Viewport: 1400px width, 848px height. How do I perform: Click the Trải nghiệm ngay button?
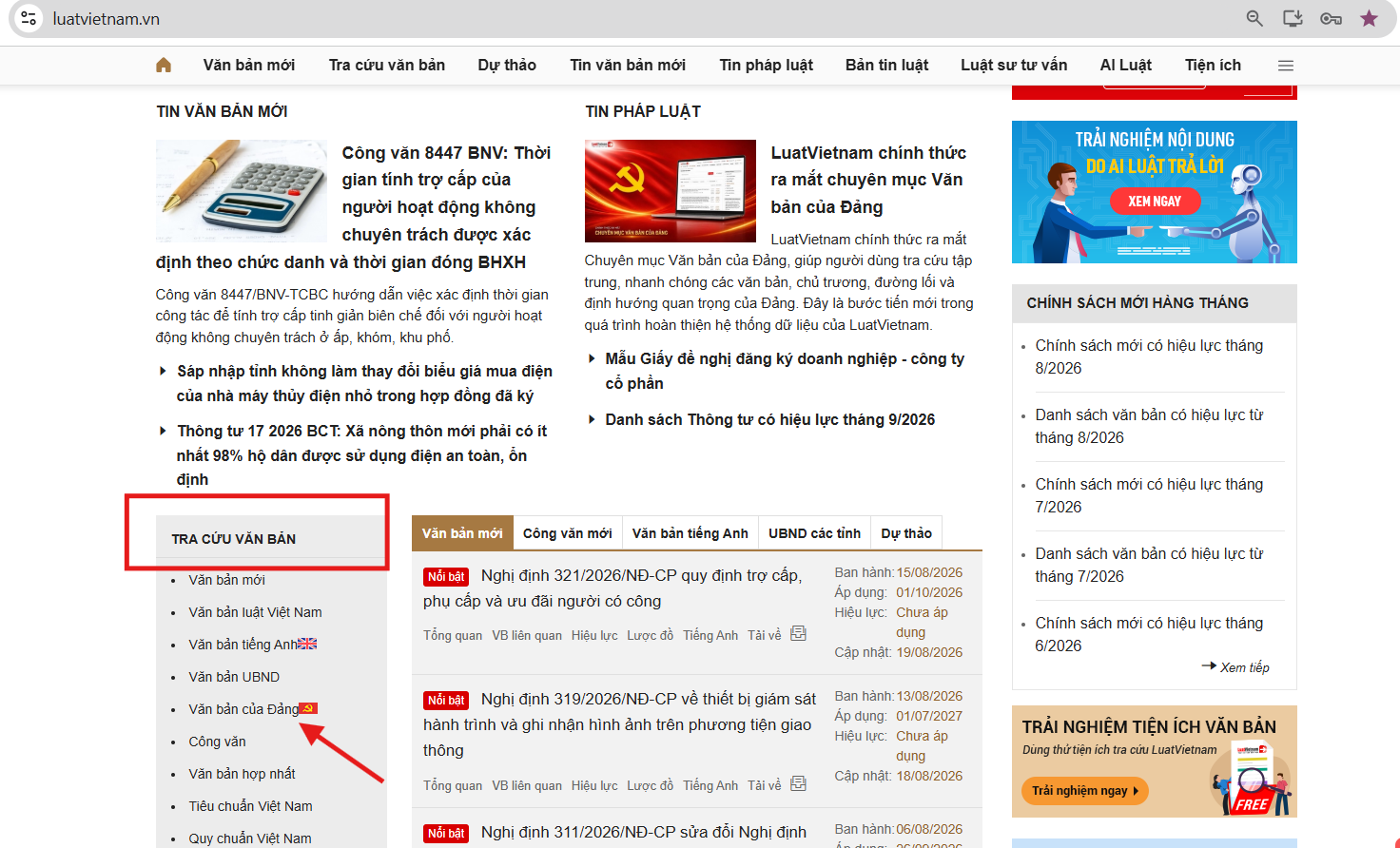click(1085, 791)
